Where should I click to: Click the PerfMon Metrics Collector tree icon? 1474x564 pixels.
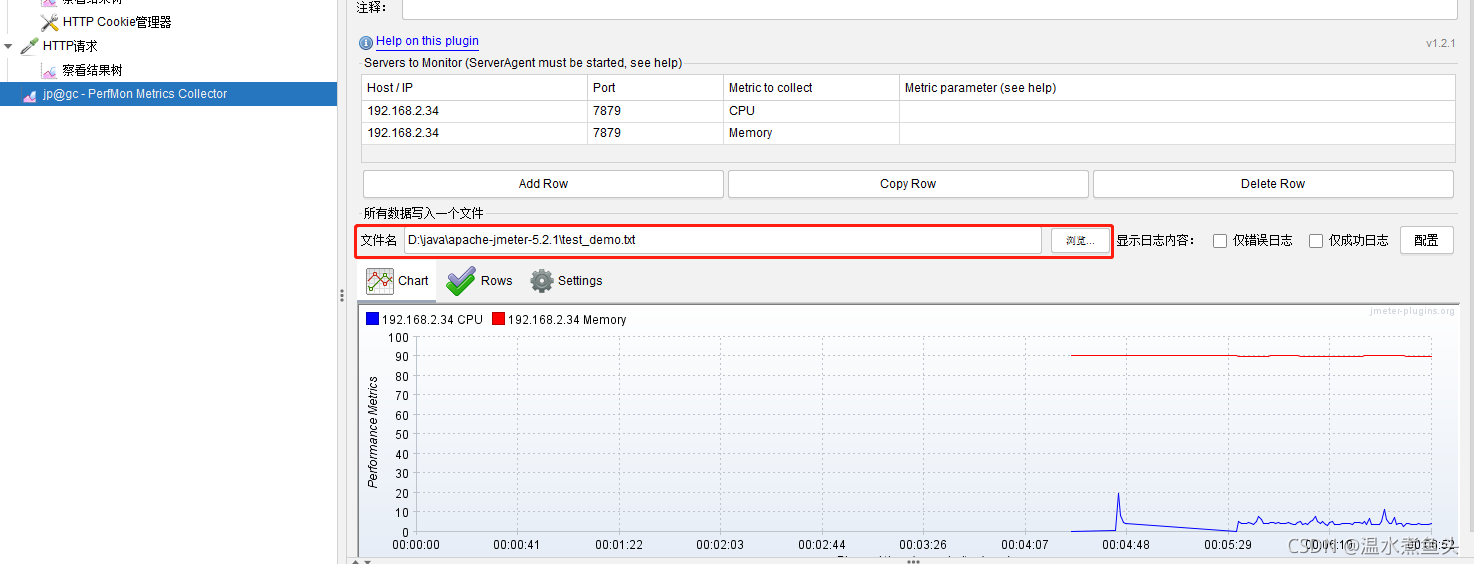pyautogui.click(x=30, y=95)
